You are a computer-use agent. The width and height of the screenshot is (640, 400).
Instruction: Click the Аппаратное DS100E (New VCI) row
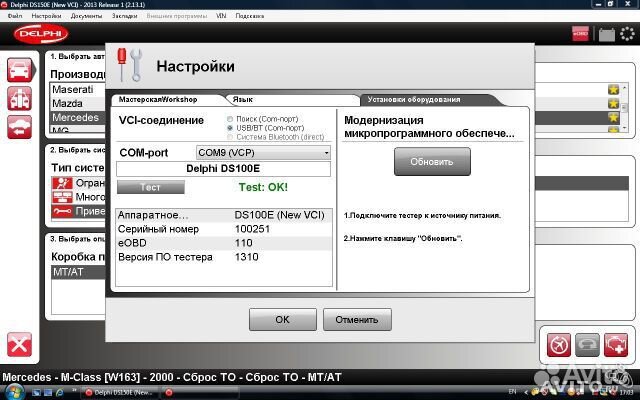pos(224,215)
